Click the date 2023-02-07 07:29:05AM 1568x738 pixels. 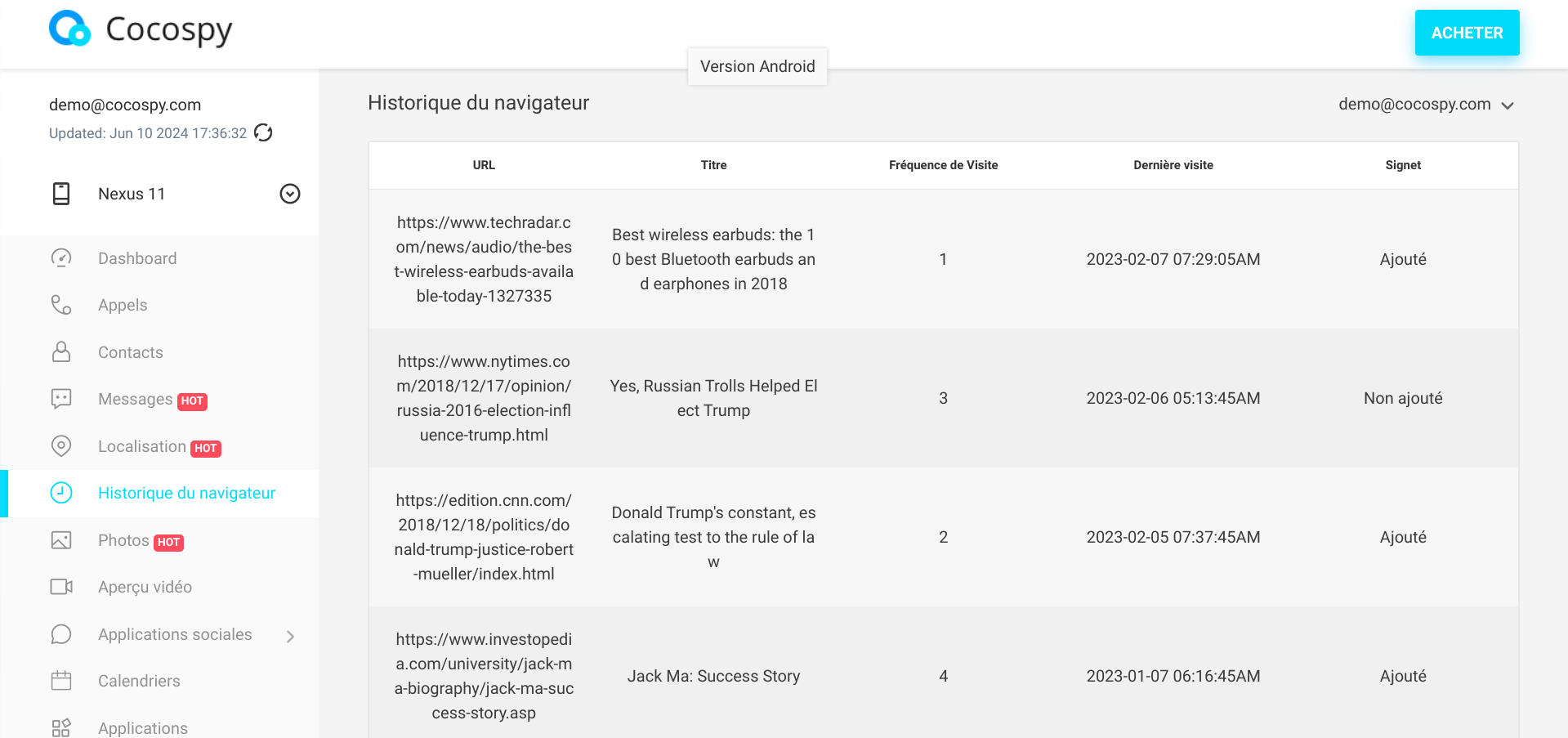[1173, 259]
